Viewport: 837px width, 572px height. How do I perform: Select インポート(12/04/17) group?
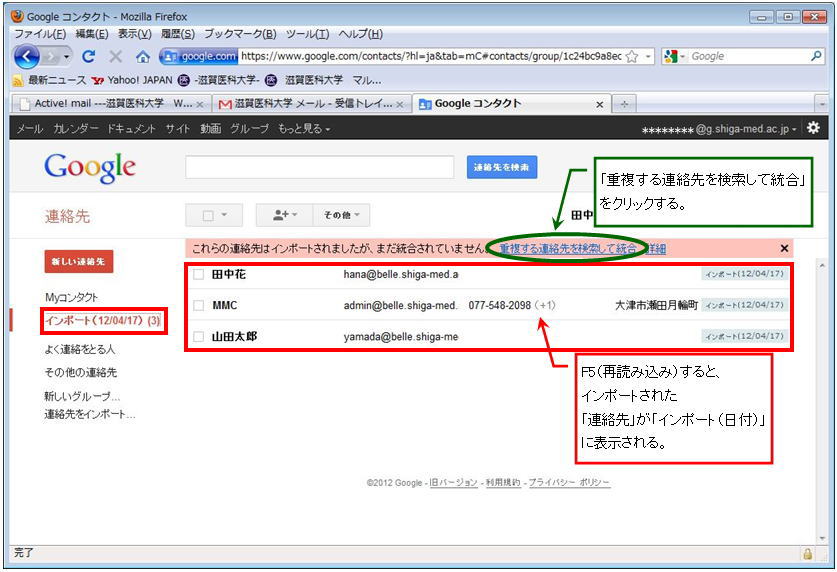point(102,321)
